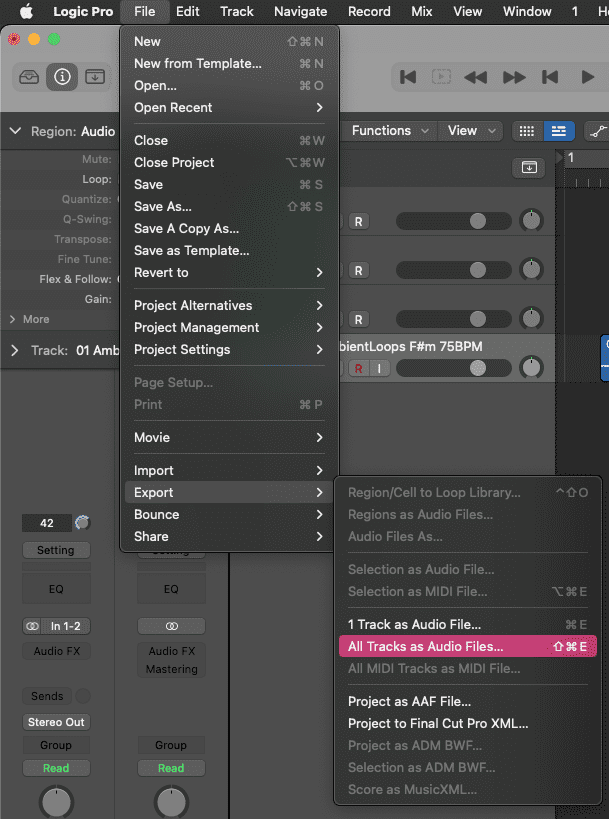Open the Mix menu

pos(421,11)
